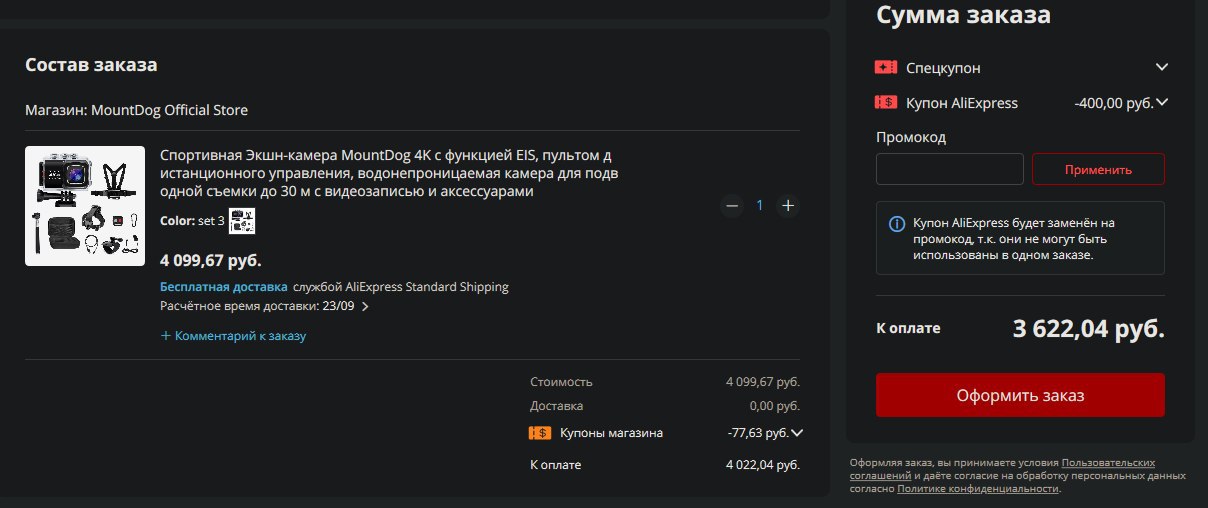Expand the Спецкупон section

[1162, 67]
